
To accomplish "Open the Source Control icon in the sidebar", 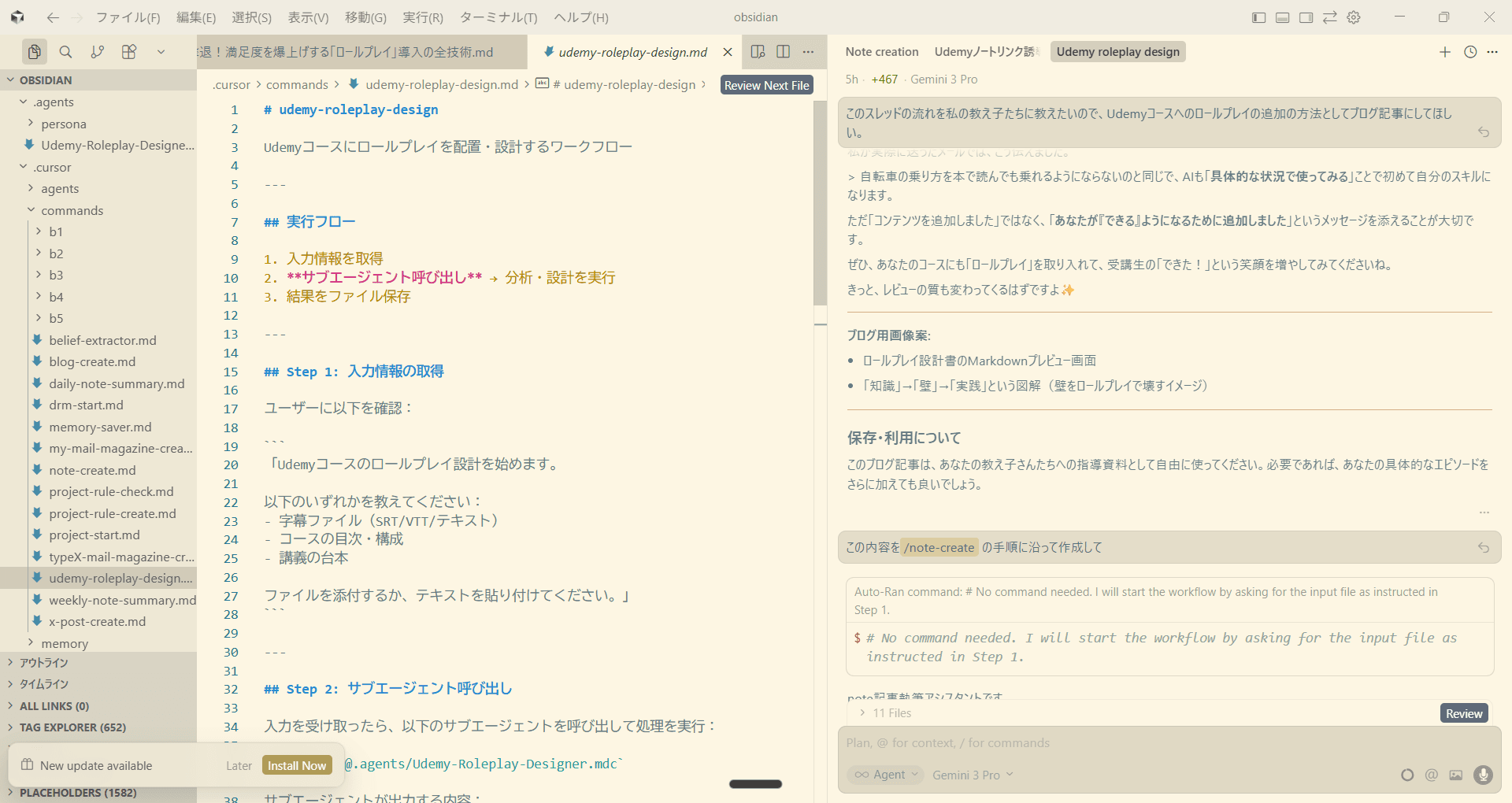I will pyautogui.click(x=98, y=52).
